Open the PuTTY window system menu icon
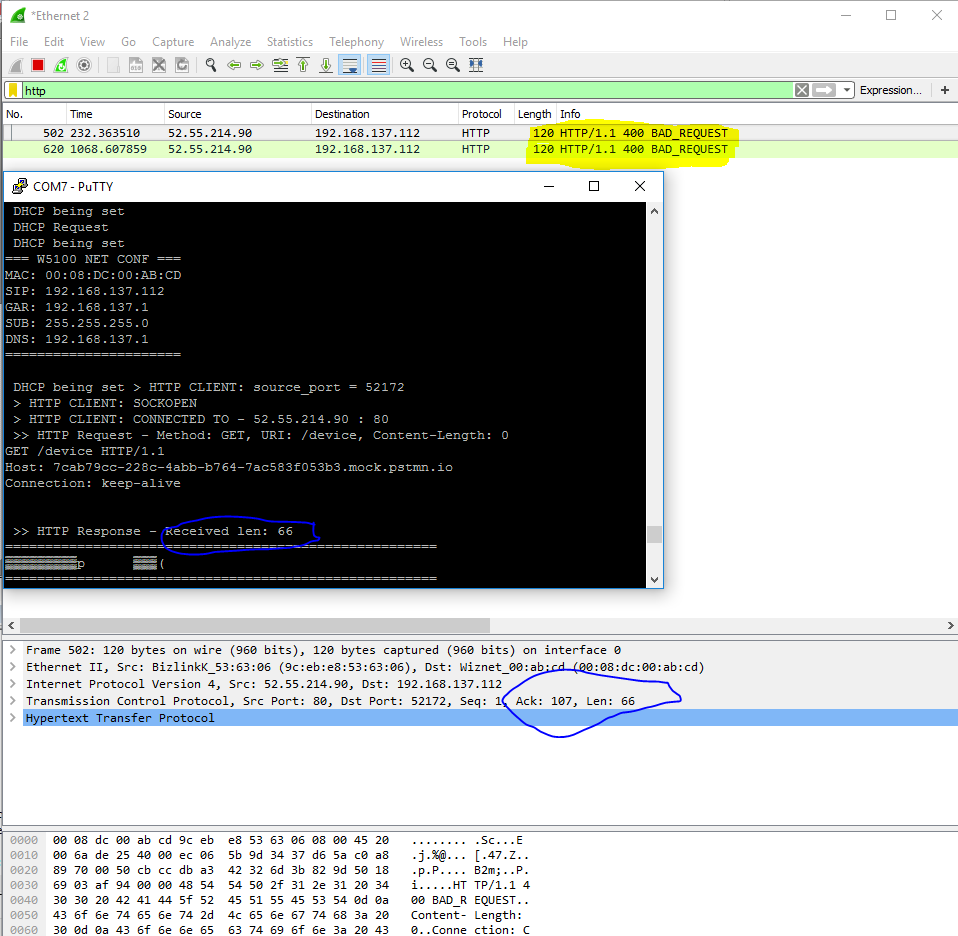The image size is (958, 936). [20, 186]
